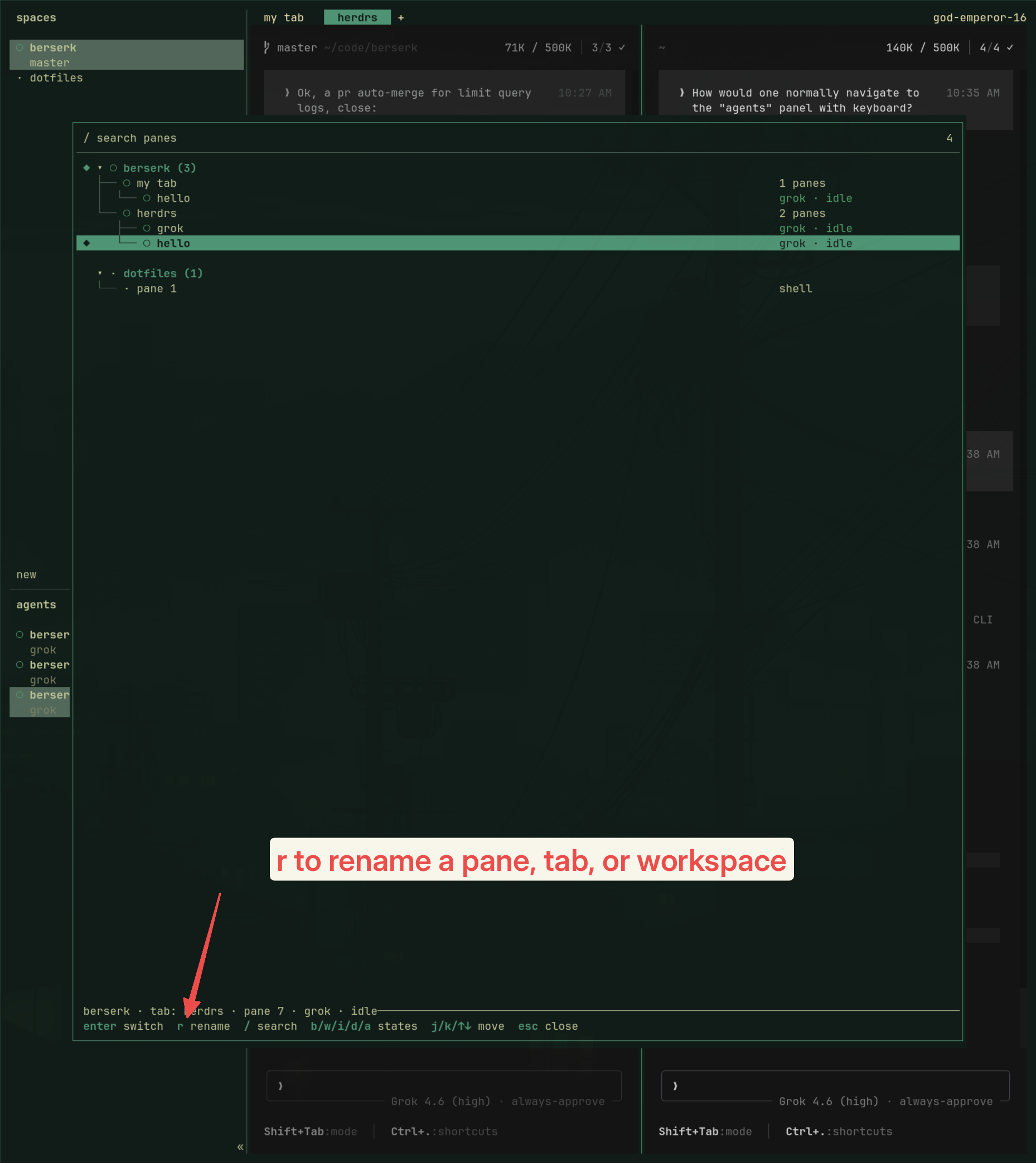Select the berserk workspace in spaces sidebar
The height and width of the screenshot is (1163, 1036).
tap(127, 55)
